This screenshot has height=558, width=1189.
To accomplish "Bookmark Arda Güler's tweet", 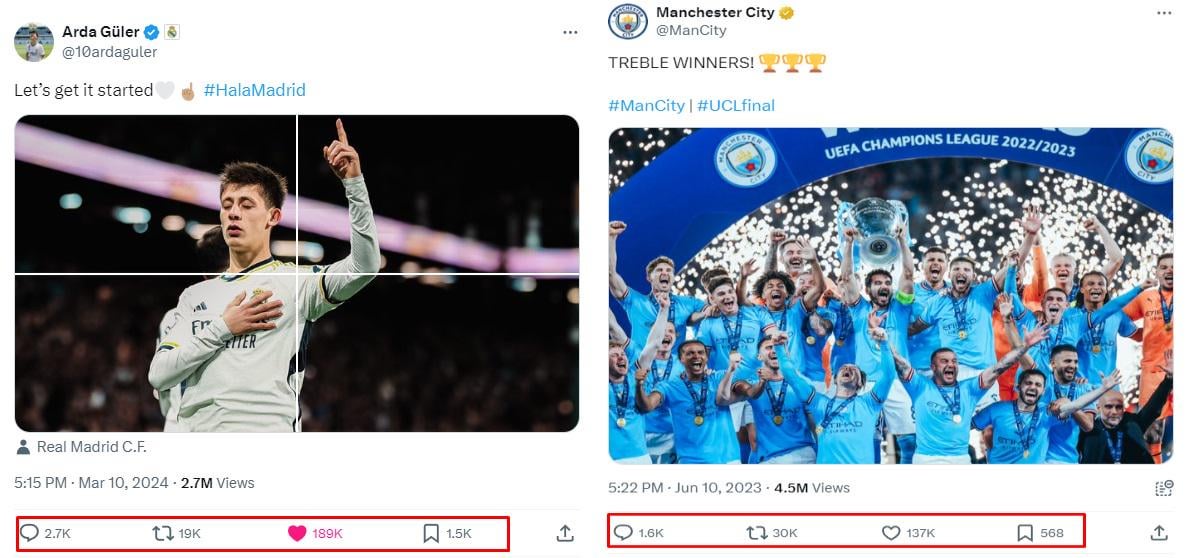I will pos(431,533).
